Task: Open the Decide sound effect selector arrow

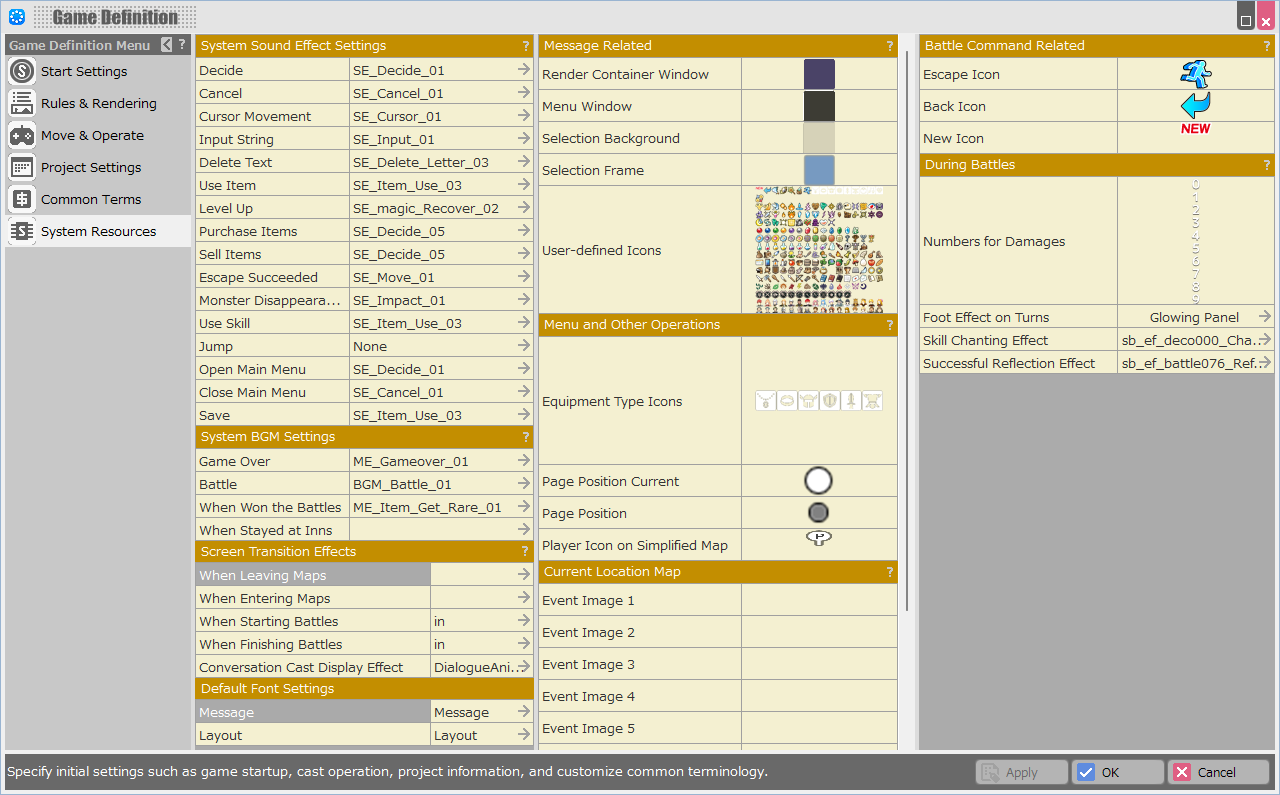Action: tap(524, 70)
